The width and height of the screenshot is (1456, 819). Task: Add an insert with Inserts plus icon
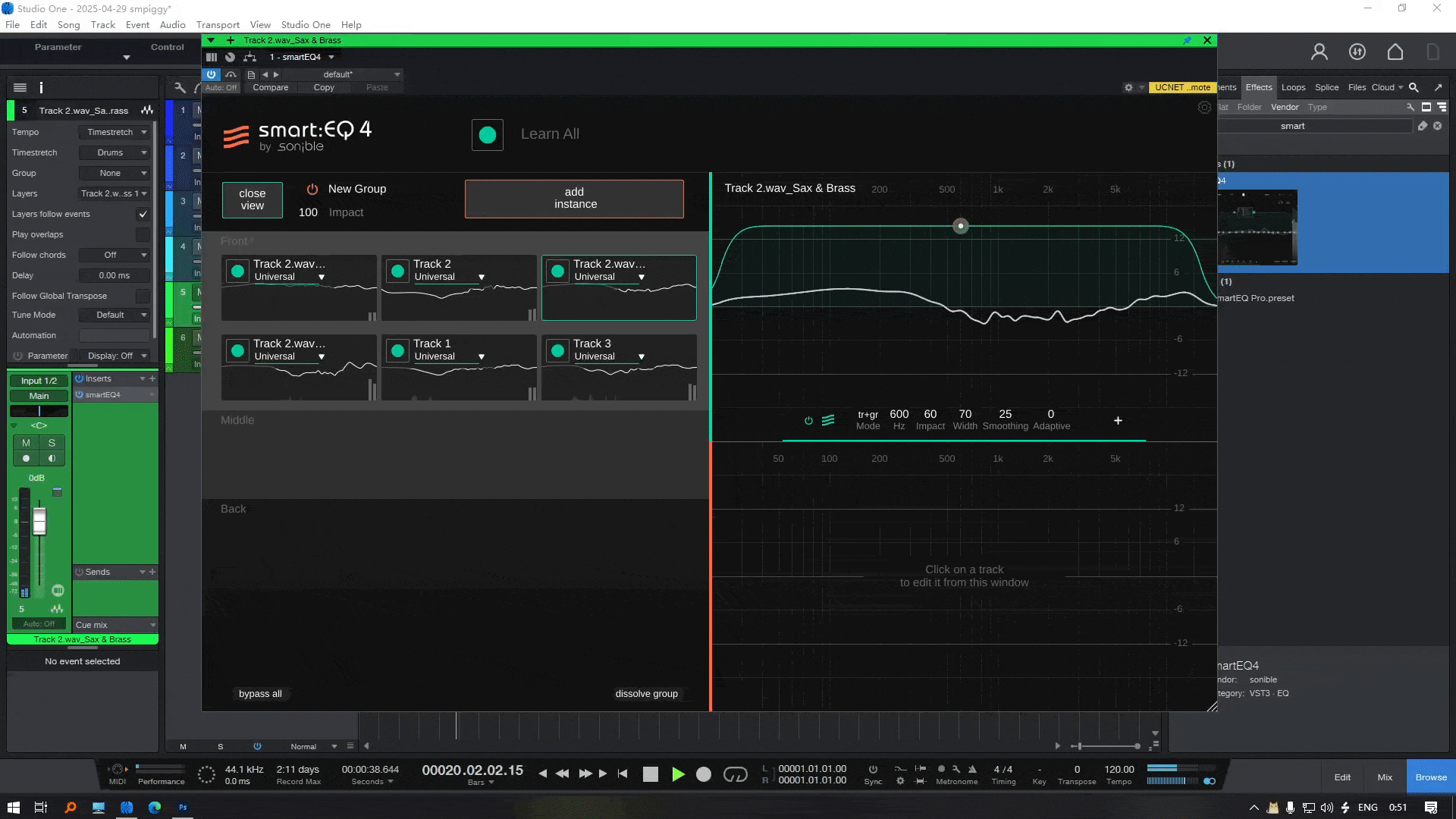click(152, 378)
